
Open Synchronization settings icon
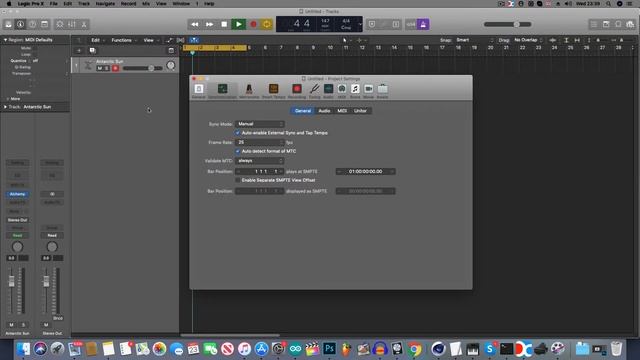point(222,91)
